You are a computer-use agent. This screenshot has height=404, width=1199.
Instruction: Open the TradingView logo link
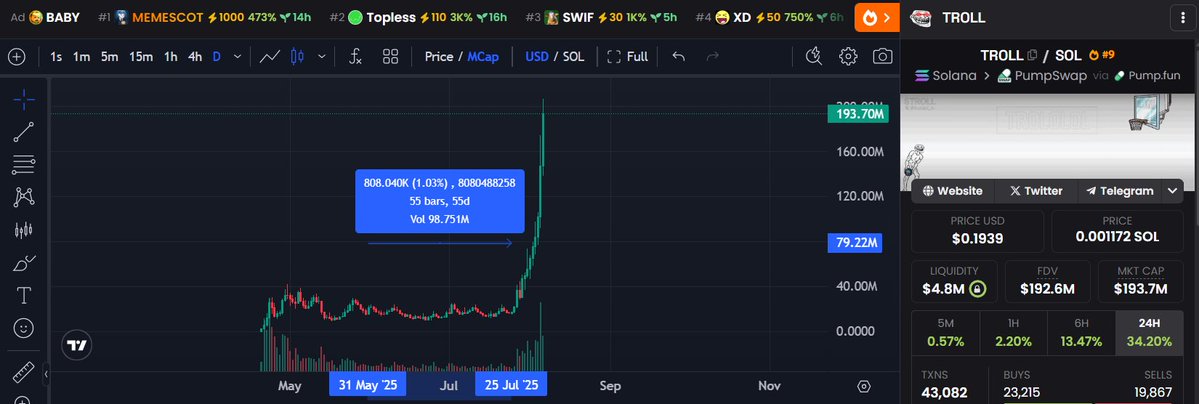[x=76, y=345]
